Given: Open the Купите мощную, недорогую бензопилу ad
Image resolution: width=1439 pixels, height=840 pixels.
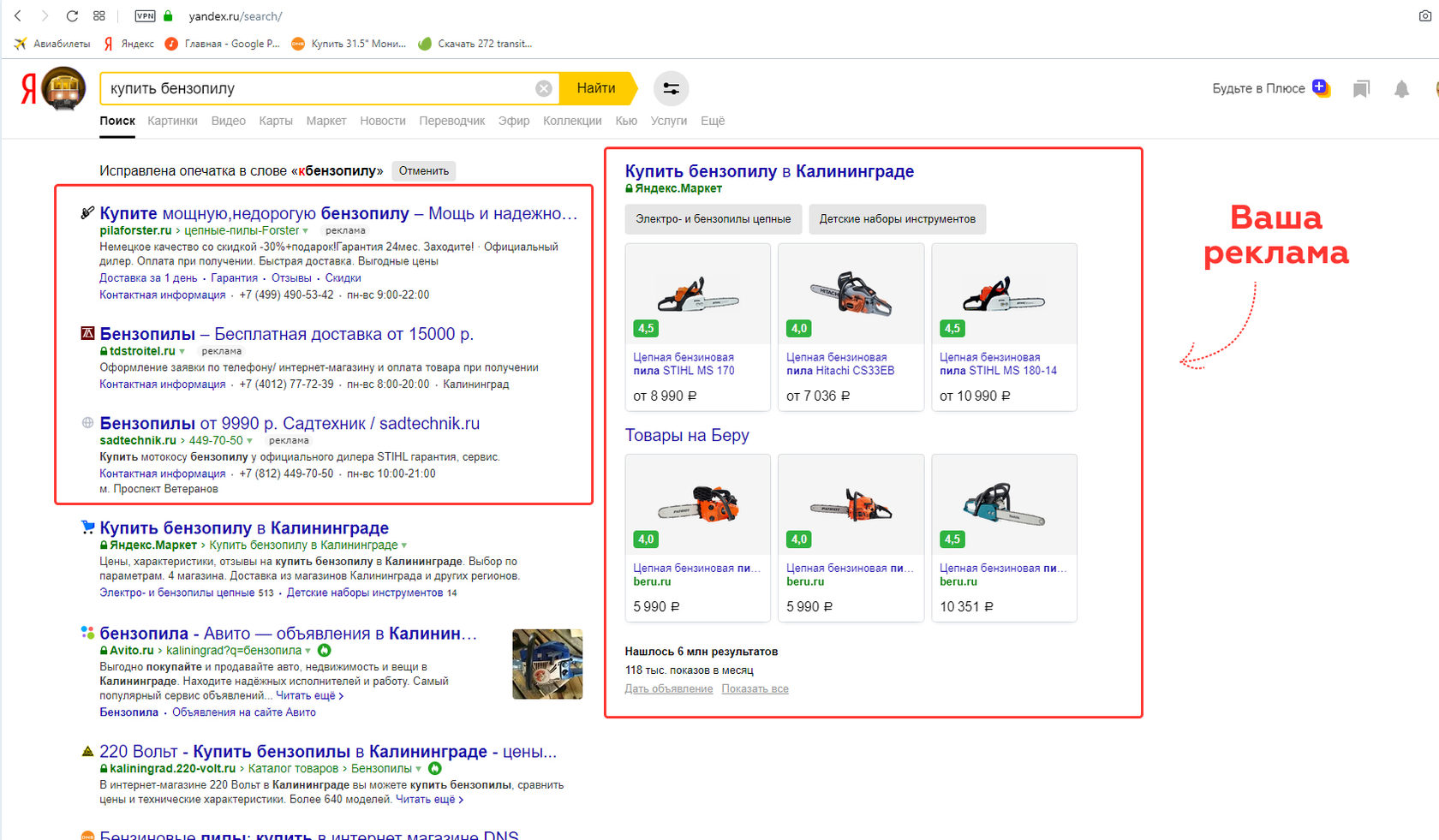Looking at the screenshot, I should tap(339, 213).
